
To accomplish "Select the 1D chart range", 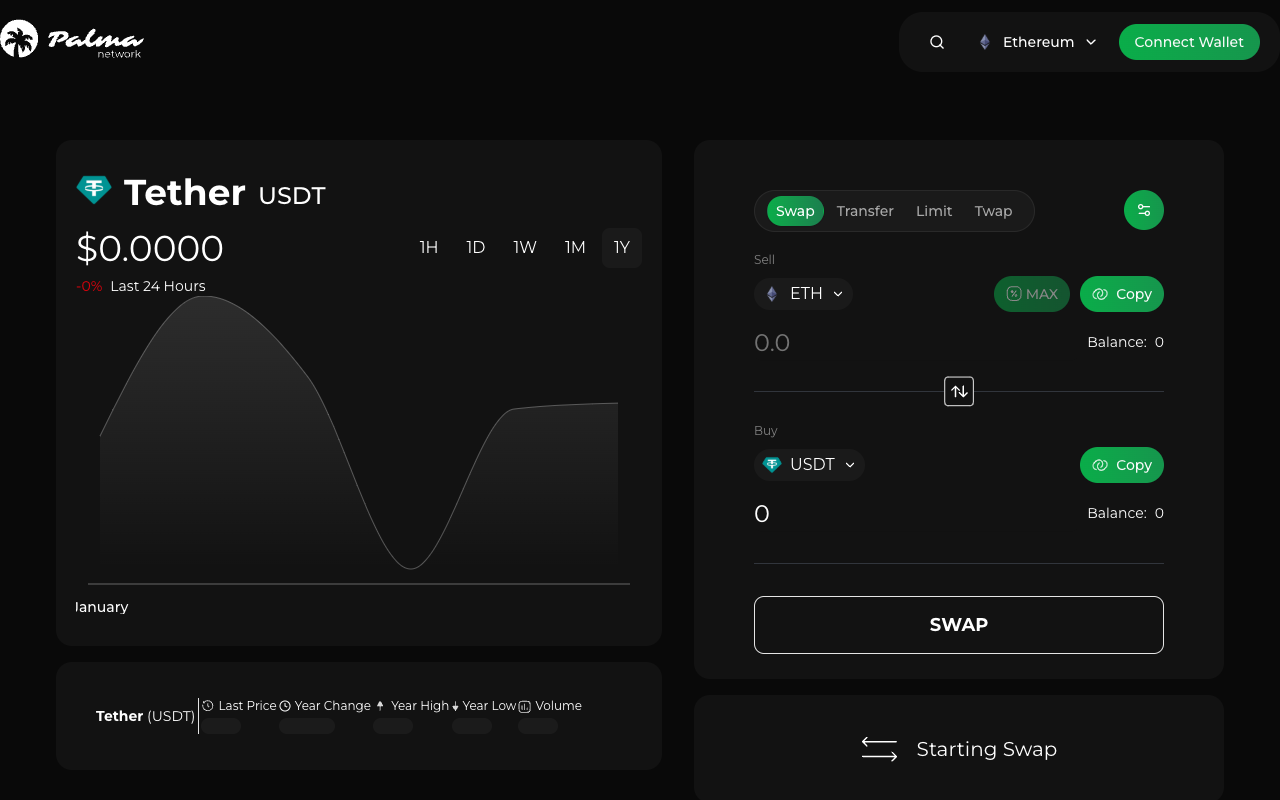I will (x=476, y=248).
